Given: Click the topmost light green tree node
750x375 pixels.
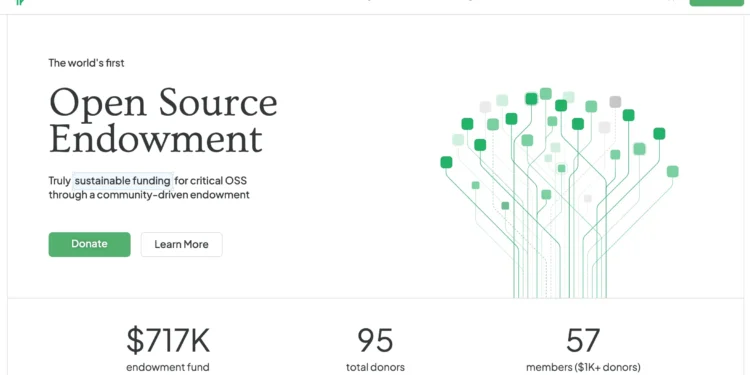Looking at the screenshot, I should tap(546, 94).
